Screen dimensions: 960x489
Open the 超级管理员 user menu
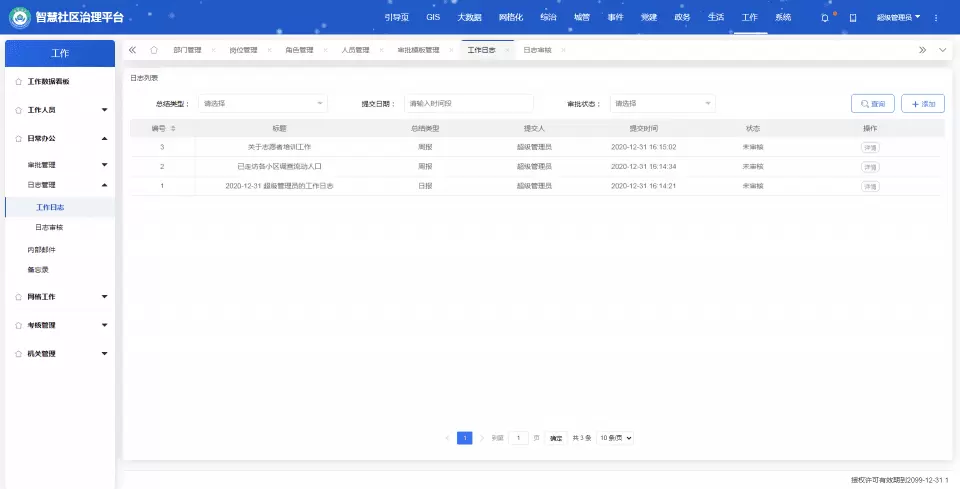pos(897,18)
